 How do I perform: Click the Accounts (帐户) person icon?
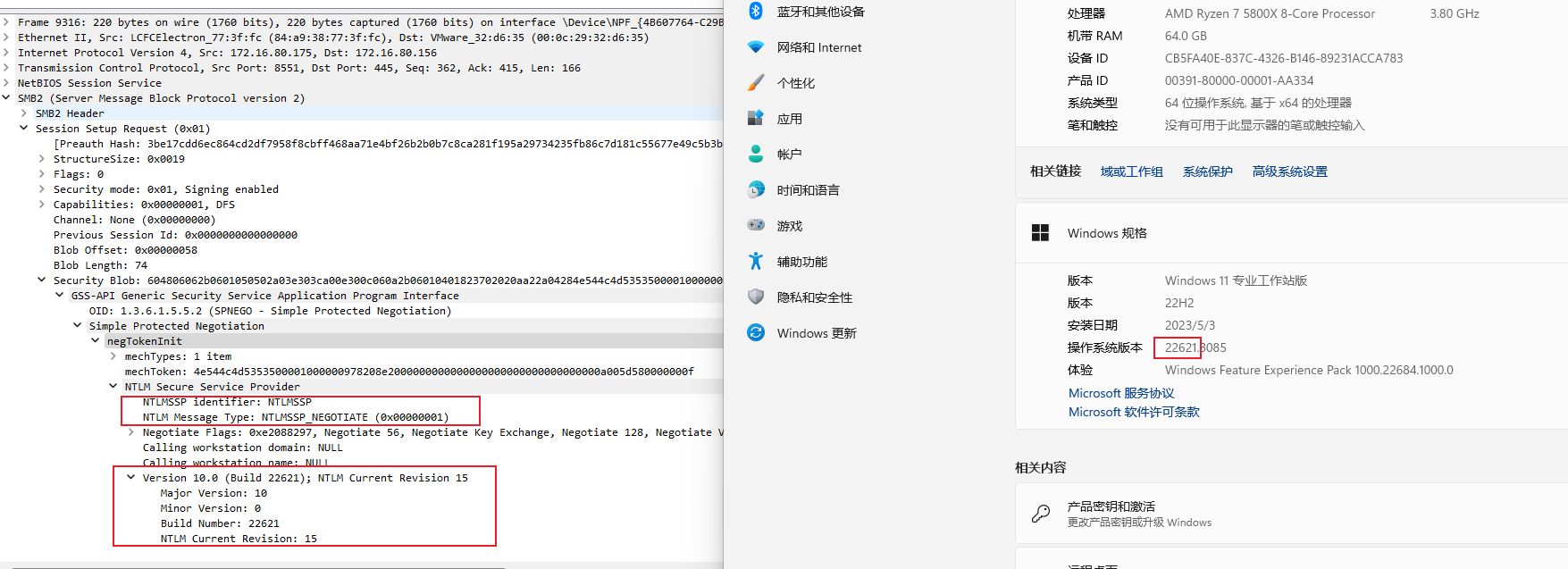[756, 155]
